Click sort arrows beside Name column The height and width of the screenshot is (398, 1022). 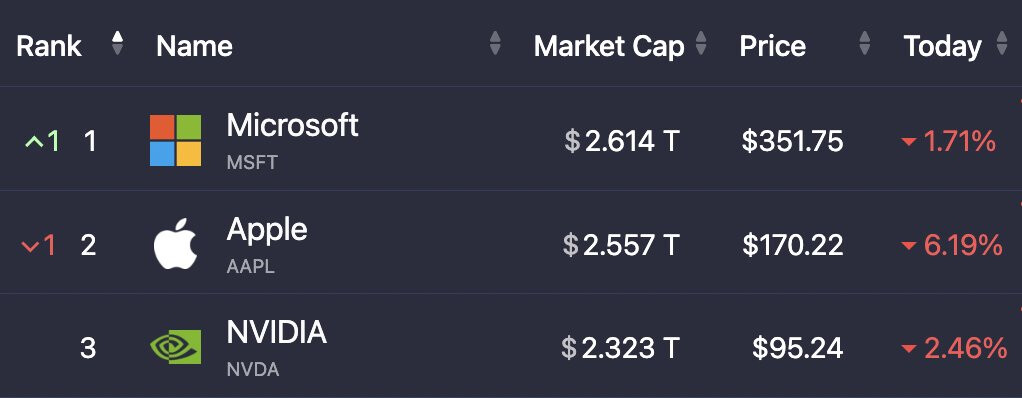pyautogui.click(x=495, y=43)
